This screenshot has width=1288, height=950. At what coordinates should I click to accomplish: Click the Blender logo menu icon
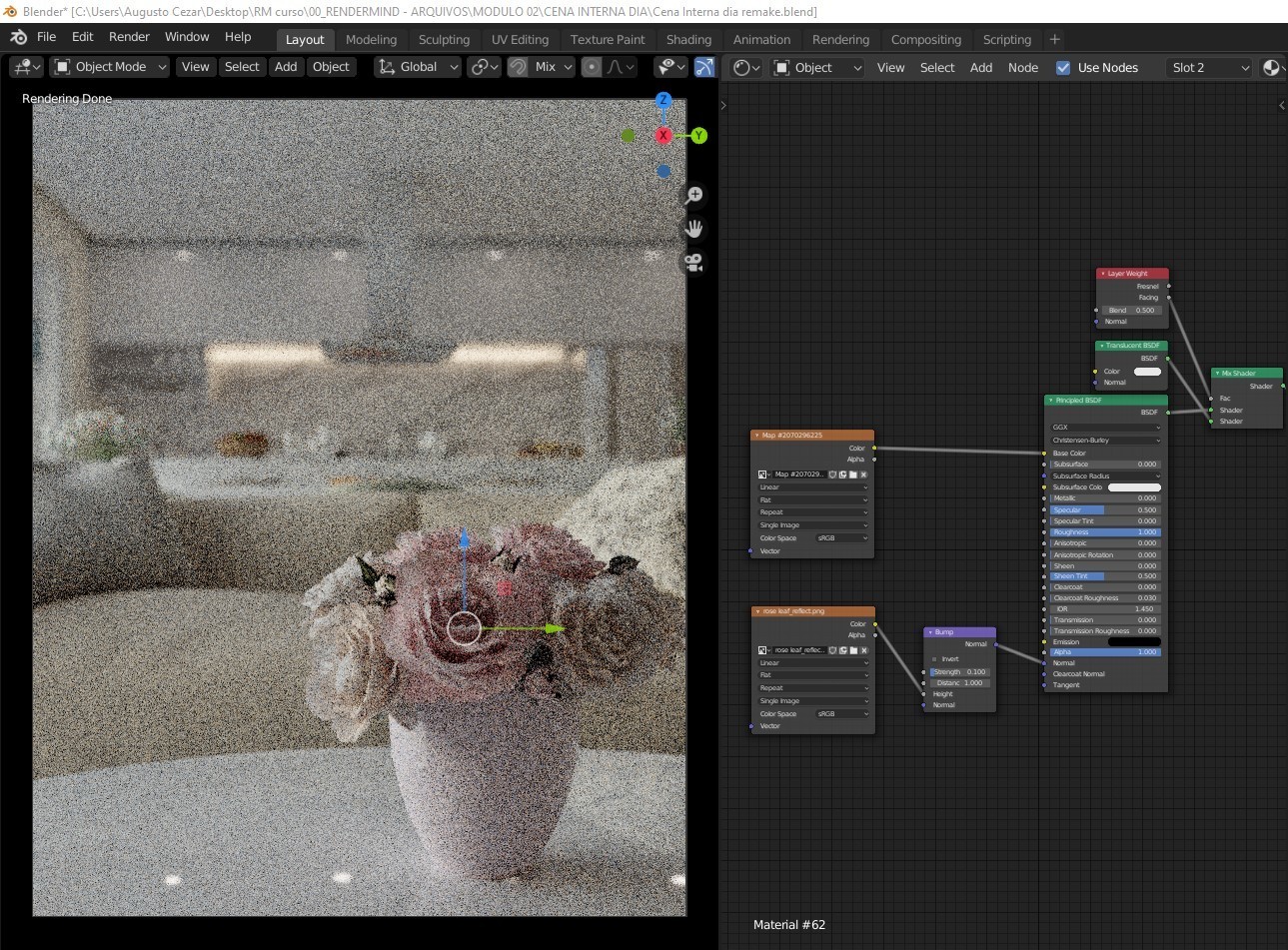pos(18,37)
